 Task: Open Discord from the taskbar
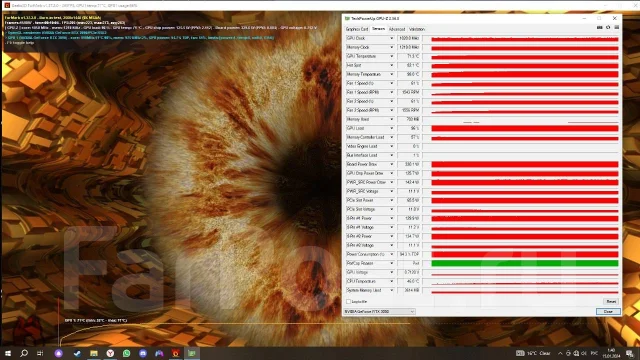click(x=143, y=353)
